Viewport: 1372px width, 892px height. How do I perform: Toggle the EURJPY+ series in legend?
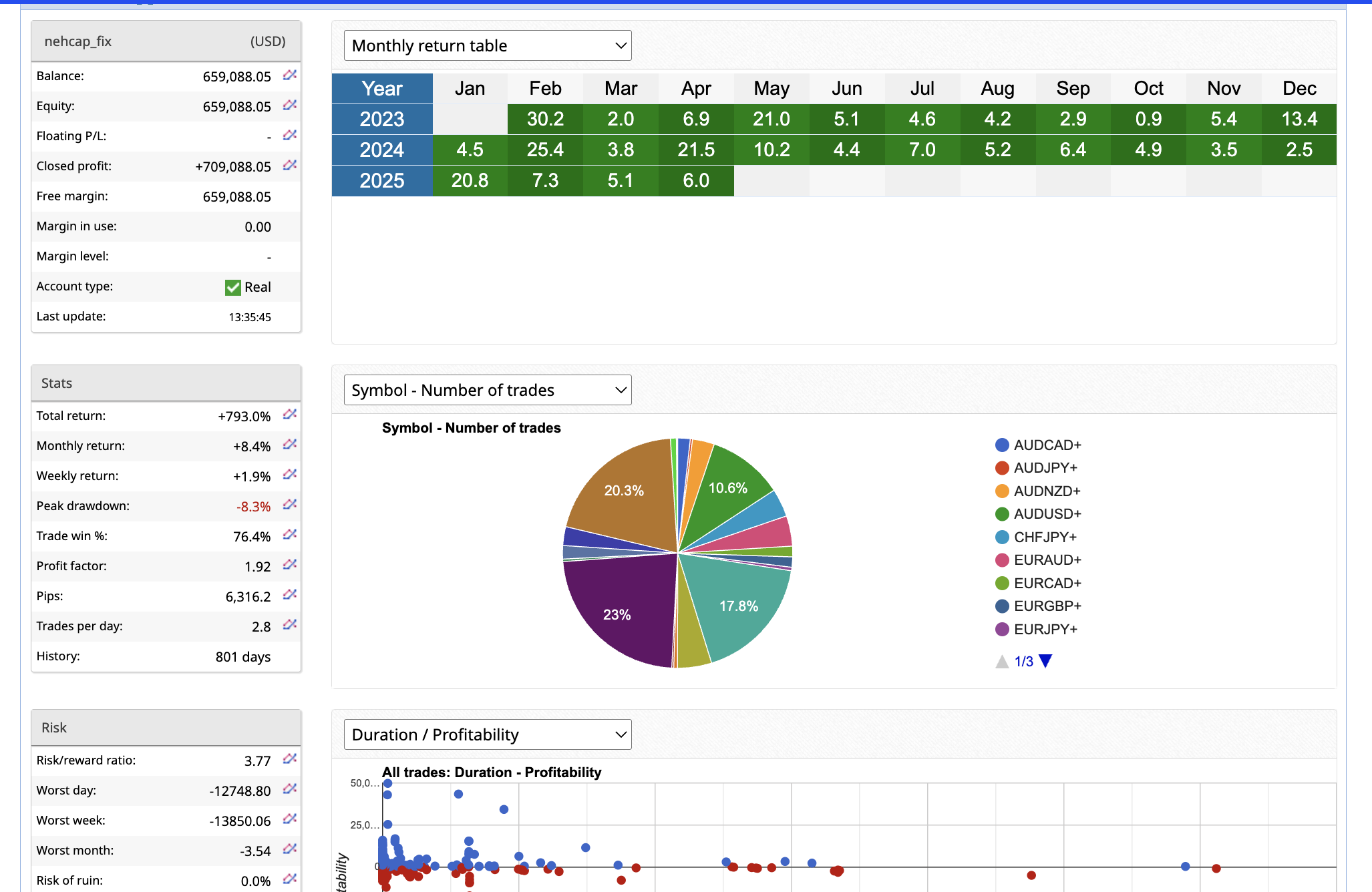click(1045, 629)
